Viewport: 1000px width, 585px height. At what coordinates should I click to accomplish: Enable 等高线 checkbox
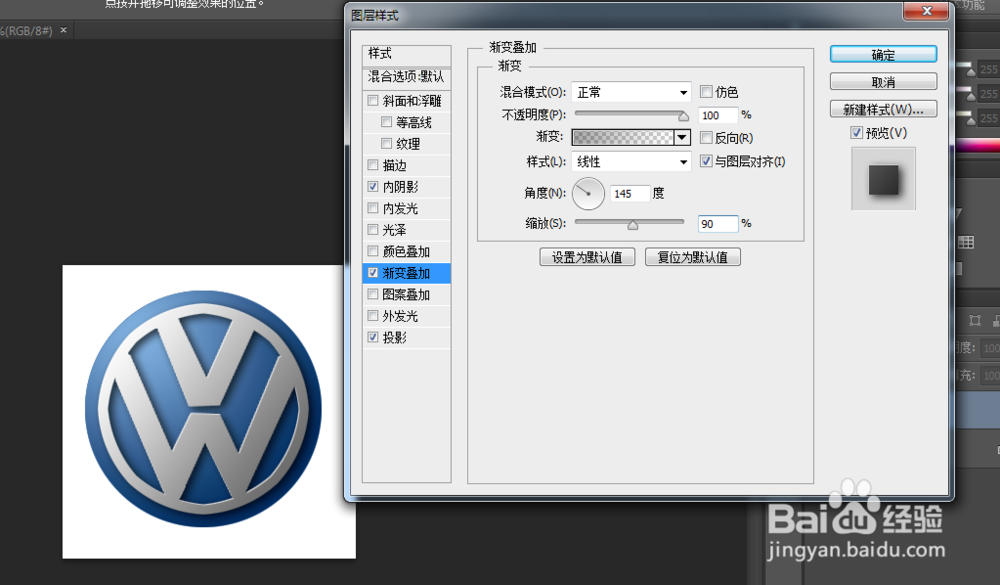tap(386, 122)
